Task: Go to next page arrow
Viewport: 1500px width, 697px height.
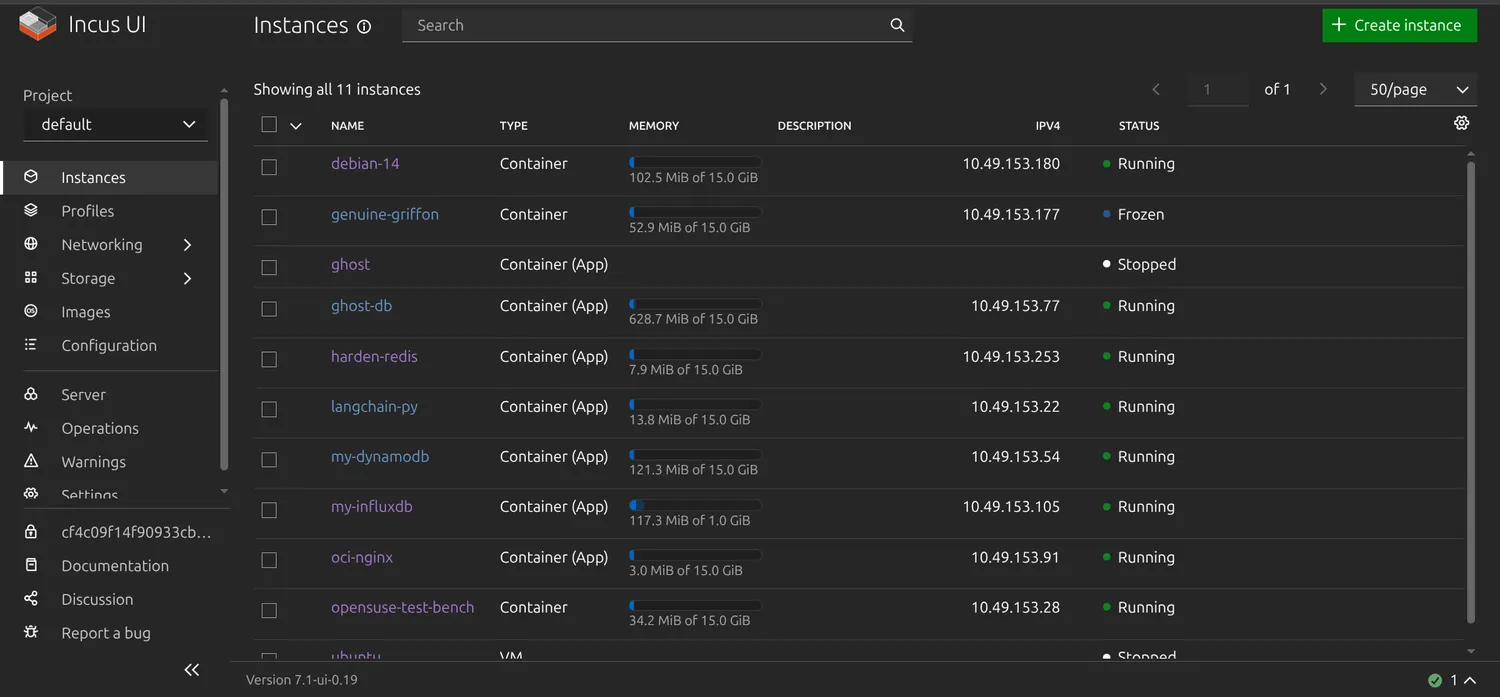Action: click(x=1323, y=89)
